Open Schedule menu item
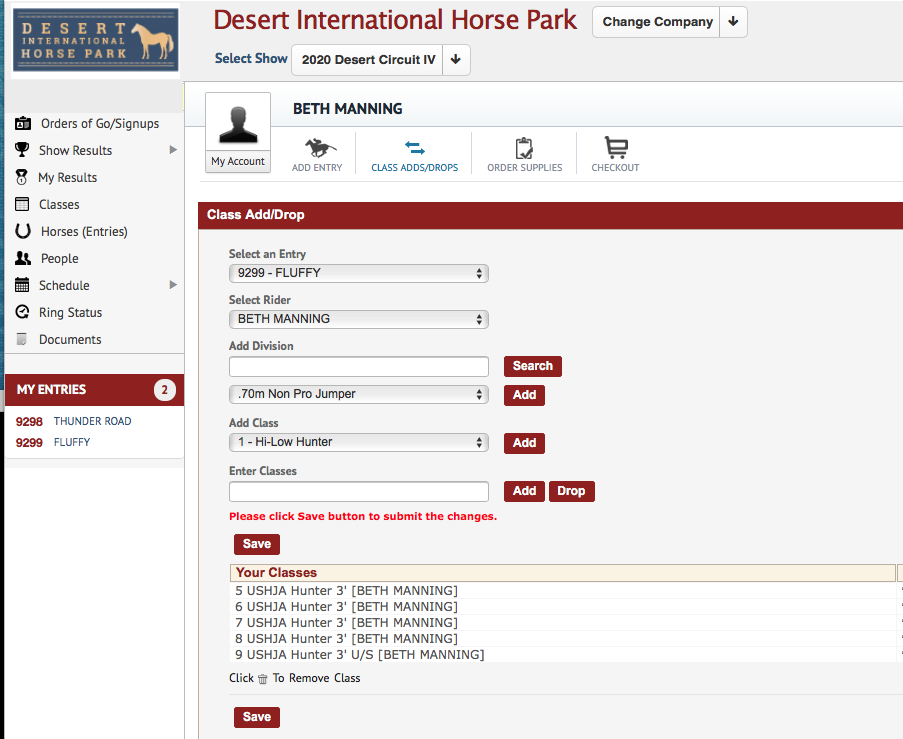 pyautogui.click(x=64, y=285)
